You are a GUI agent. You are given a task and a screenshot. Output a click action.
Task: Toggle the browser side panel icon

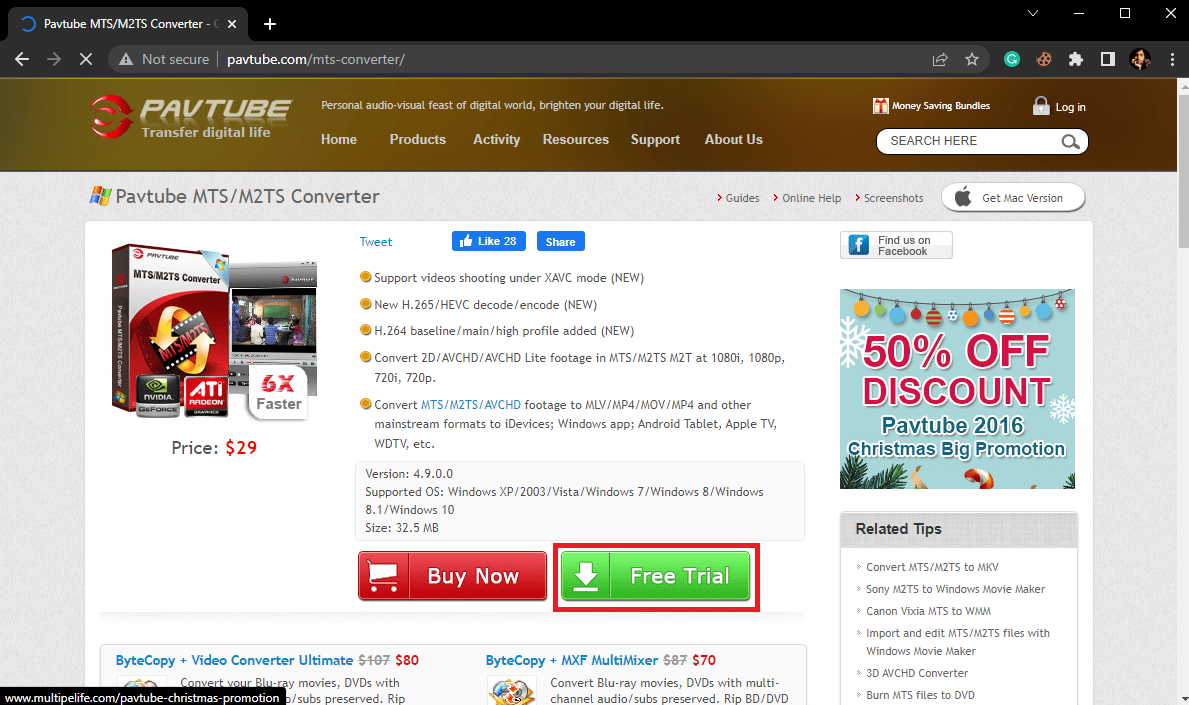[x=1108, y=59]
